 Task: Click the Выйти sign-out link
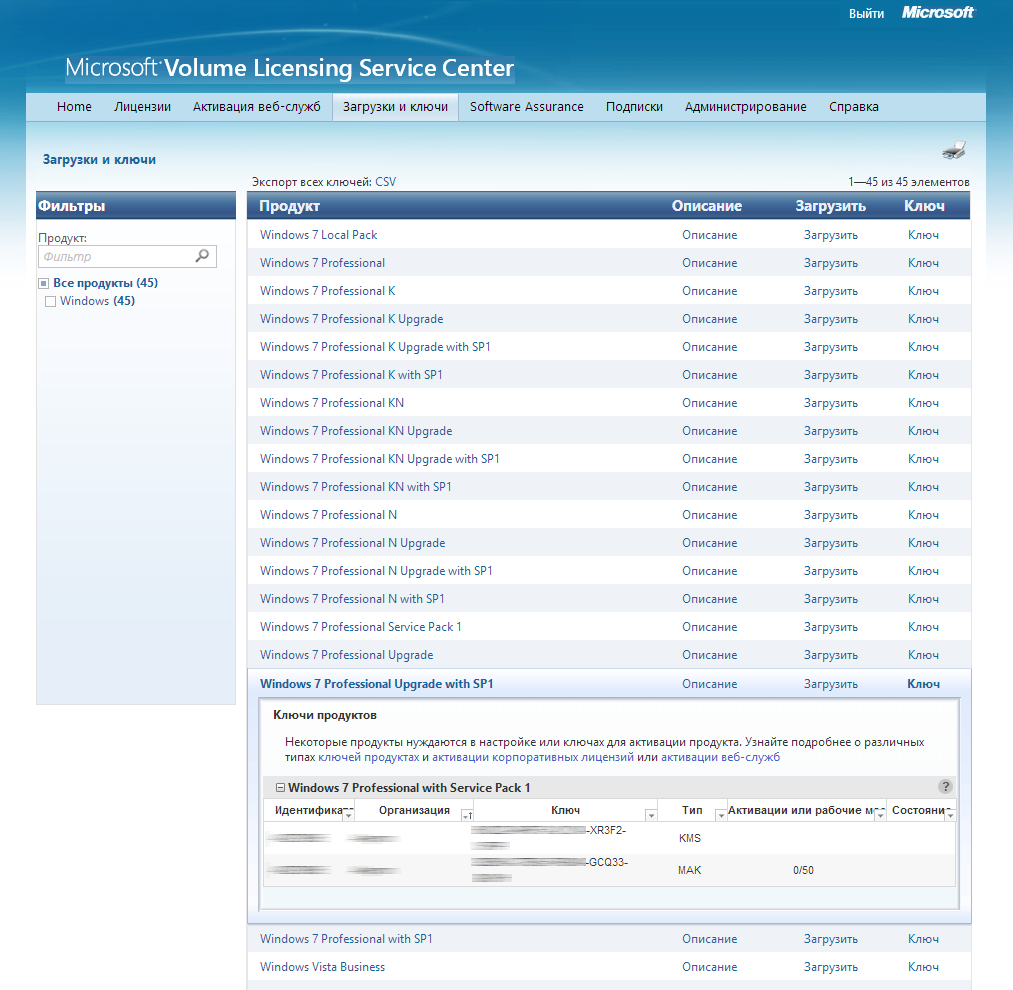[x=866, y=14]
